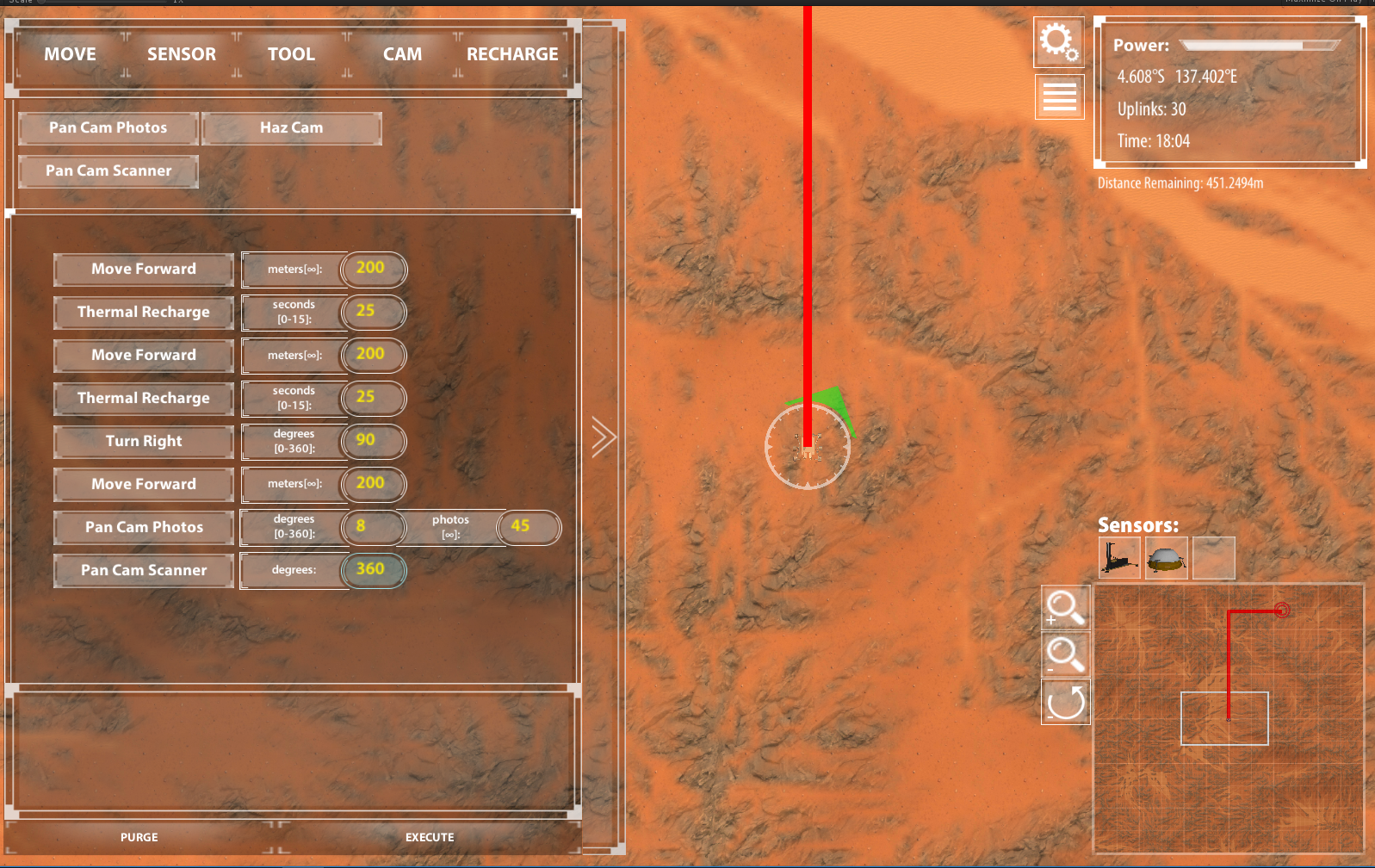Click the Power level bar
Image resolution: width=1375 pixels, height=868 pixels.
[x=1259, y=46]
